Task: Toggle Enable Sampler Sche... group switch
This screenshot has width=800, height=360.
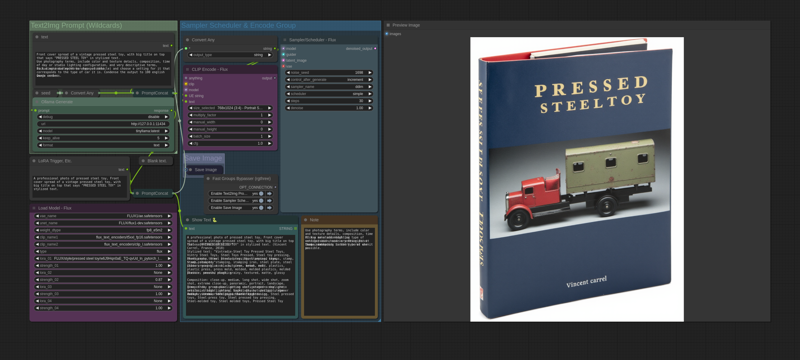Action: pyautogui.click(x=261, y=201)
